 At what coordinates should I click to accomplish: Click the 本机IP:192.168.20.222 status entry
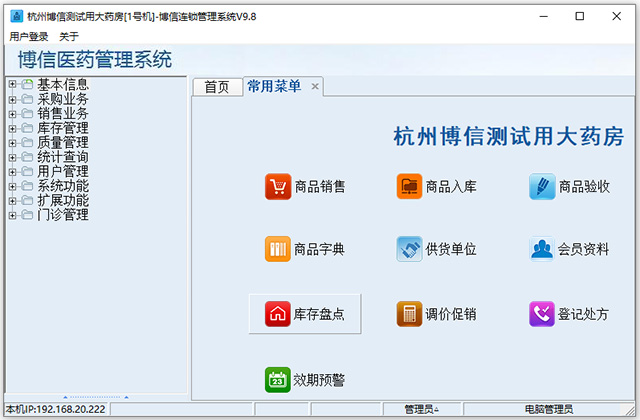point(56,409)
